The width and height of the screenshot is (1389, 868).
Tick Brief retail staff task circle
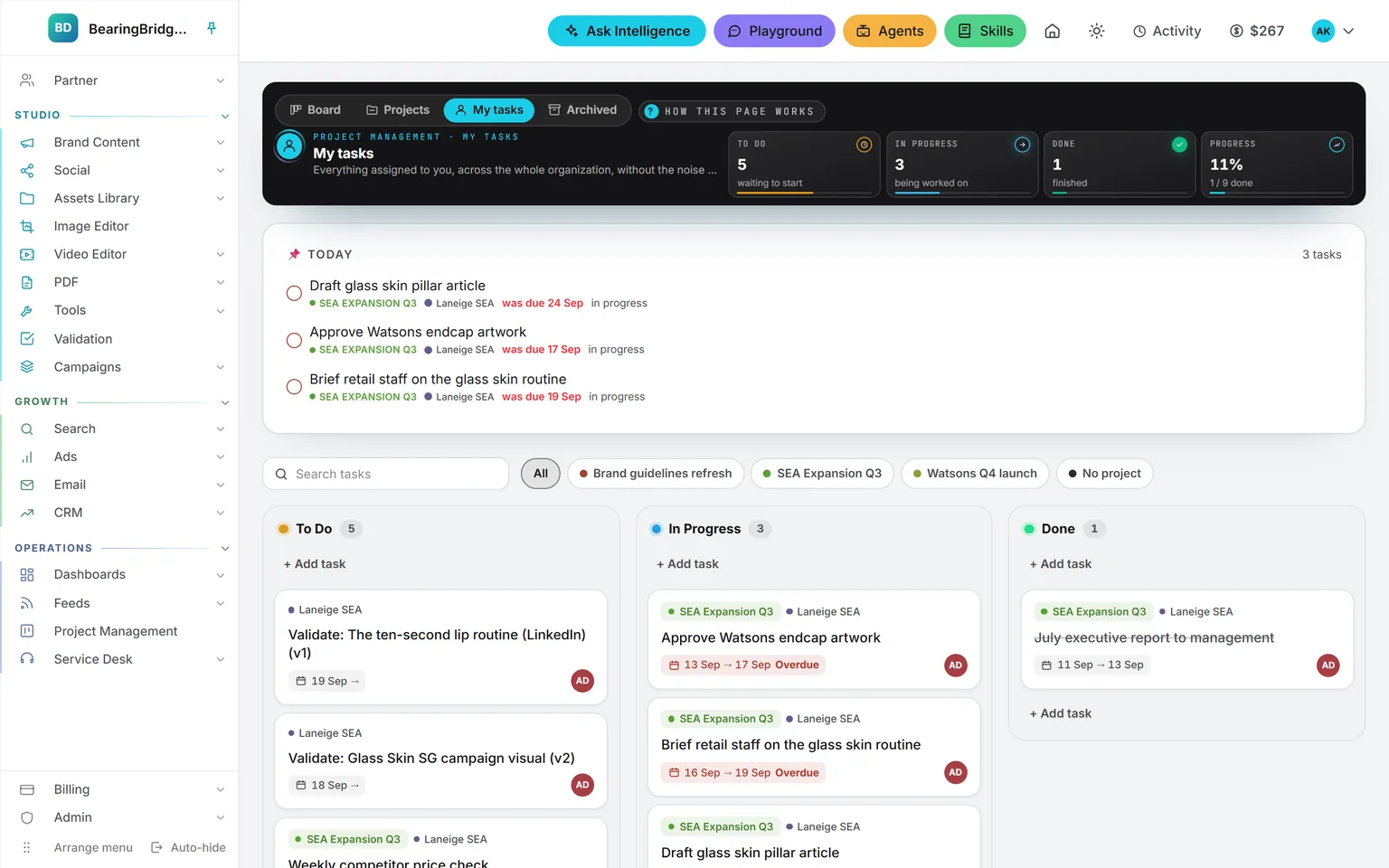tap(294, 387)
